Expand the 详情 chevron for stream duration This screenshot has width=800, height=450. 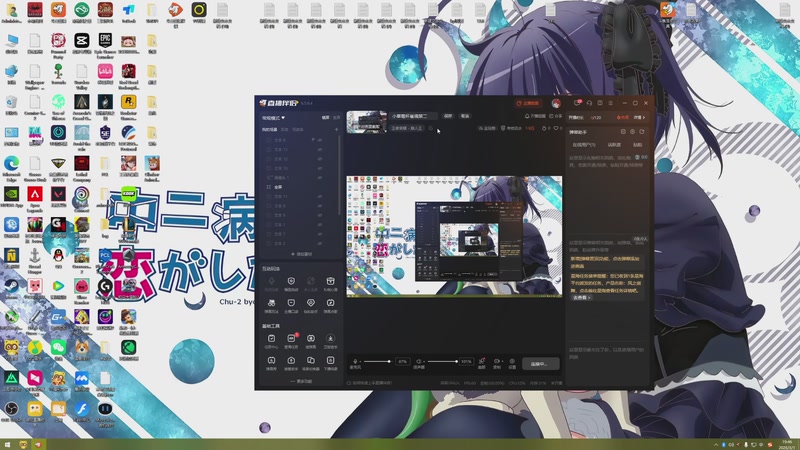point(639,117)
